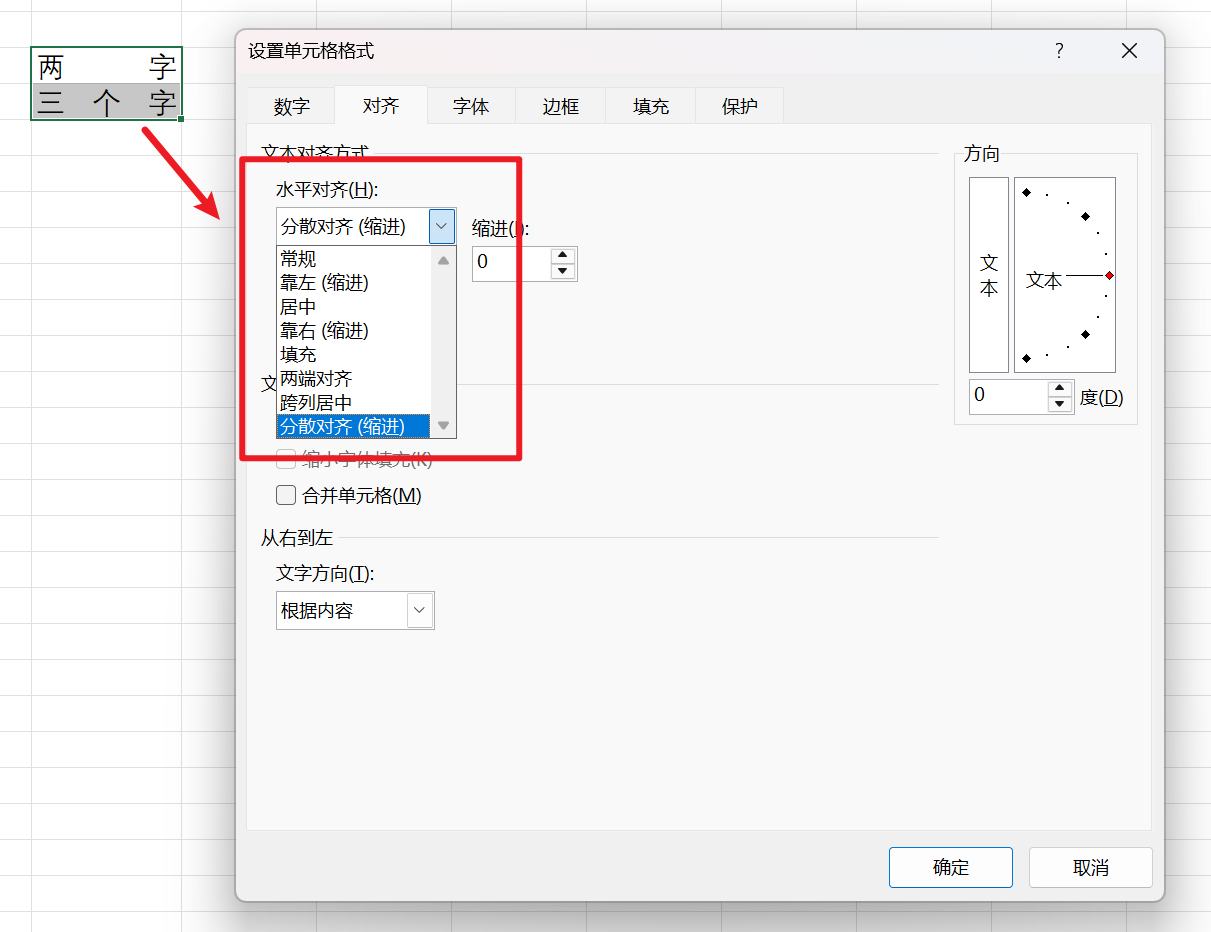1211x932 pixels.
Task: Click the vertical 文本 orientation box
Action: (989, 275)
